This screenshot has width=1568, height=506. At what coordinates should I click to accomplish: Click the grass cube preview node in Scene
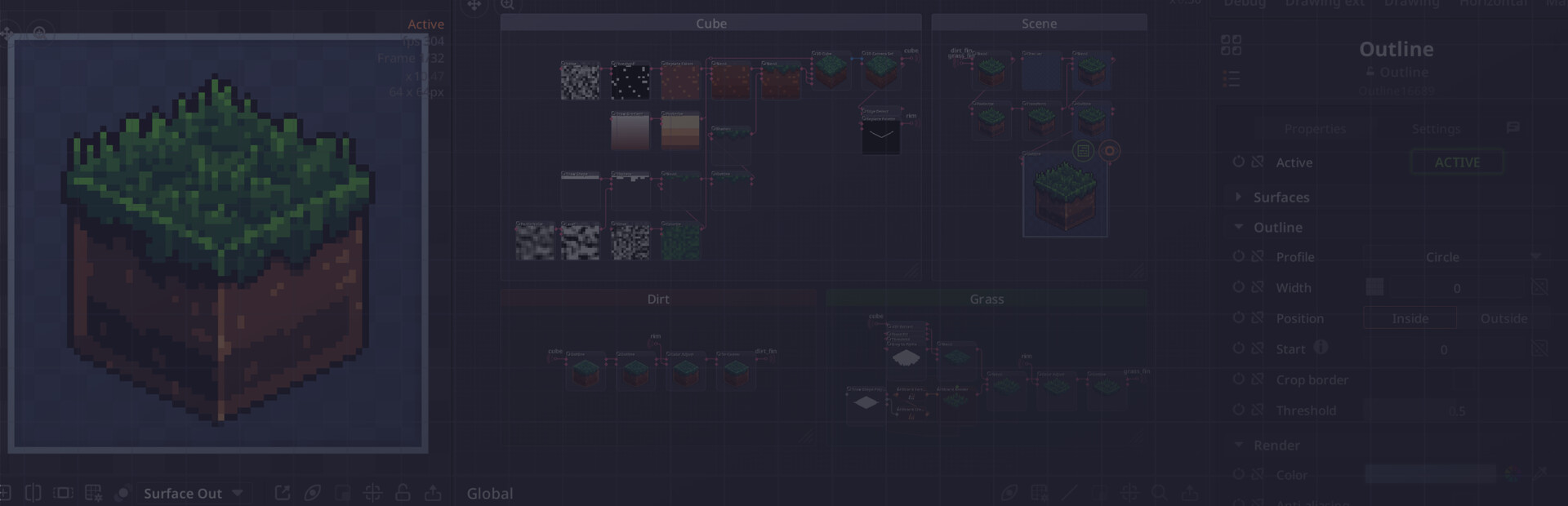pos(1065,196)
